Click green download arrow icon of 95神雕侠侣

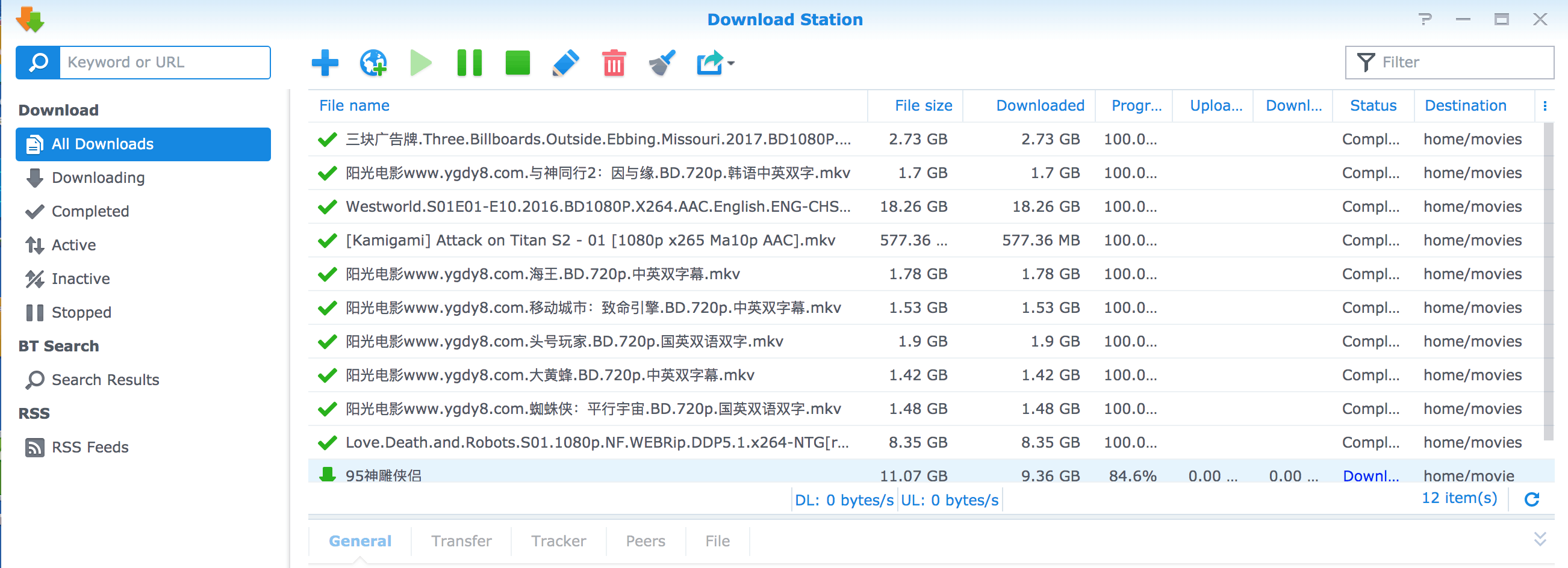tap(328, 474)
